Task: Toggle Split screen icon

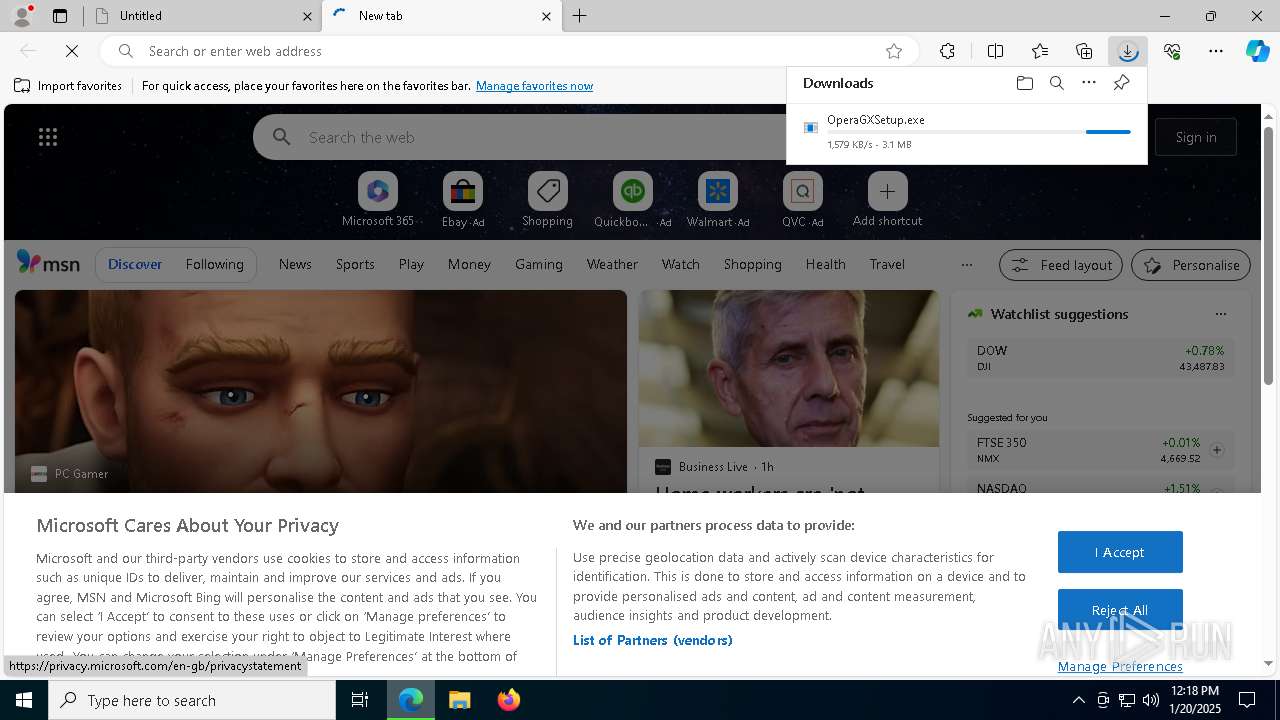Action: (x=995, y=51)
